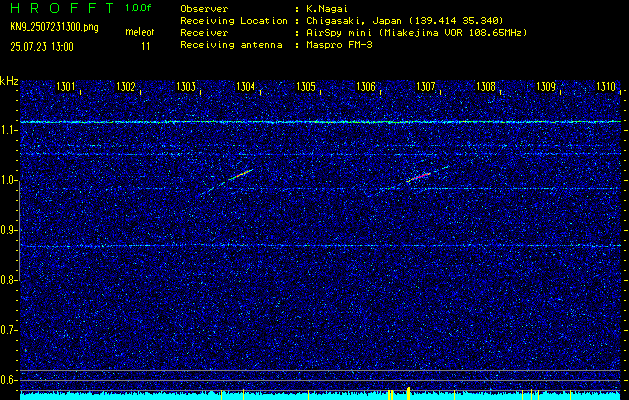629x400 pixels.
Task: Click the 1.0 kHz frequency label
Action: tap(8, 181)
